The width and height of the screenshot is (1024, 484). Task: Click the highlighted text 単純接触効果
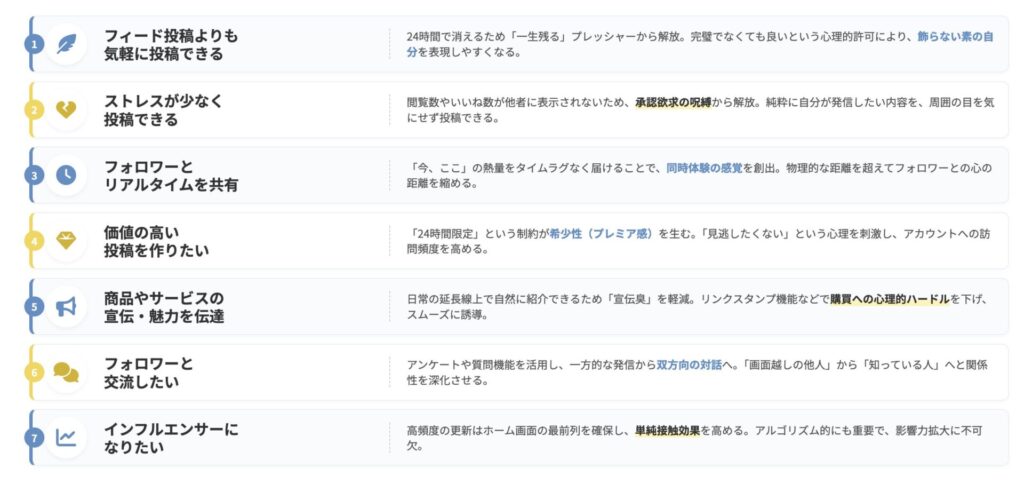(667, 430)
